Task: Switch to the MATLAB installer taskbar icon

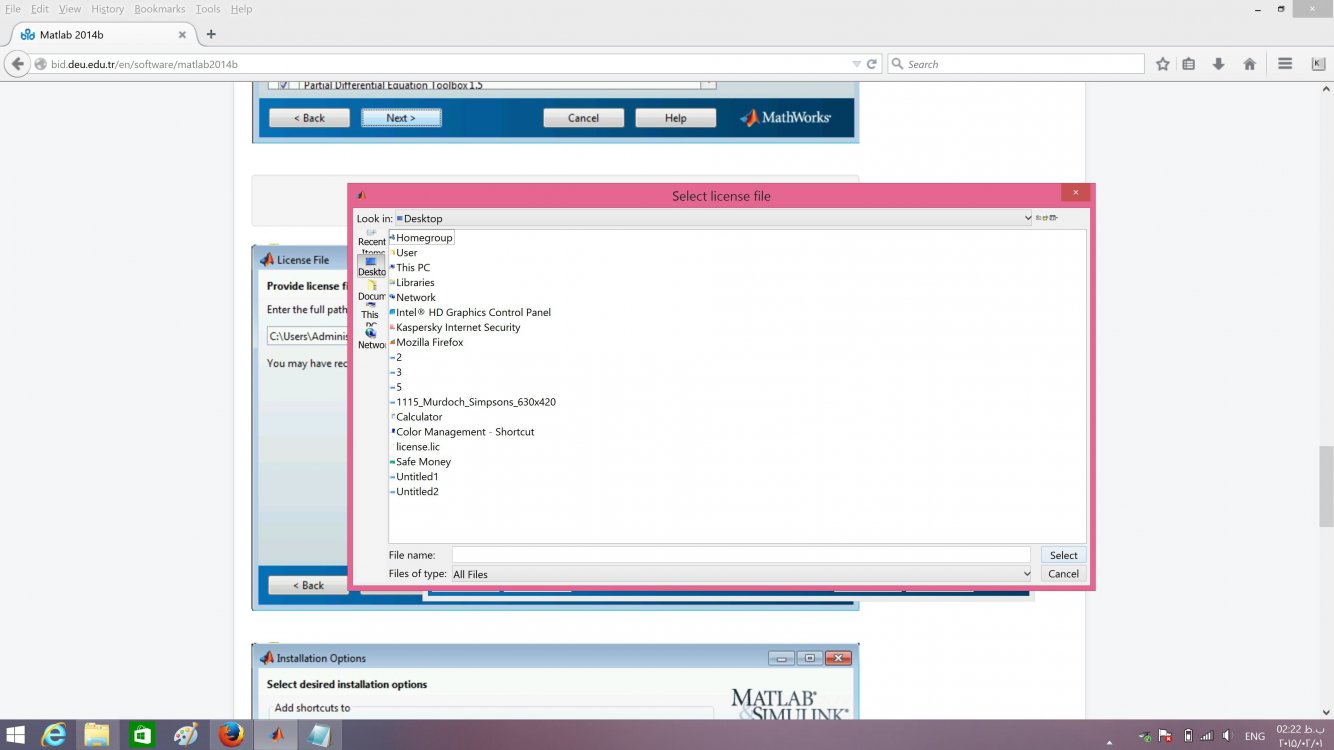Action: [276, 735]
